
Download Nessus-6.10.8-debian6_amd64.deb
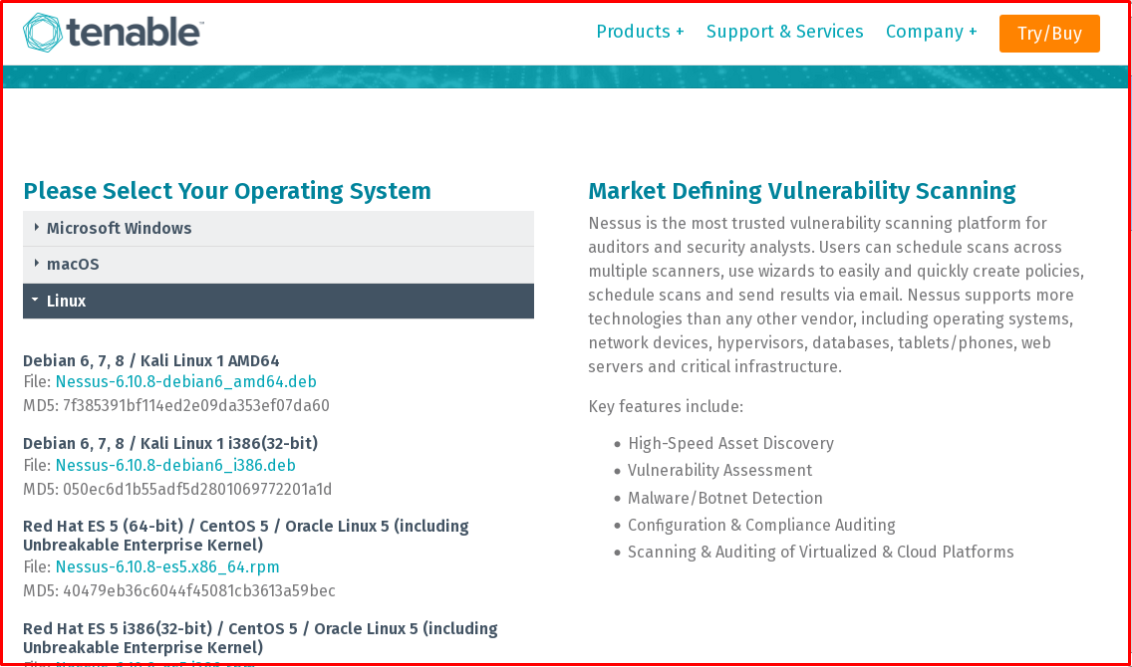[186, 382]
